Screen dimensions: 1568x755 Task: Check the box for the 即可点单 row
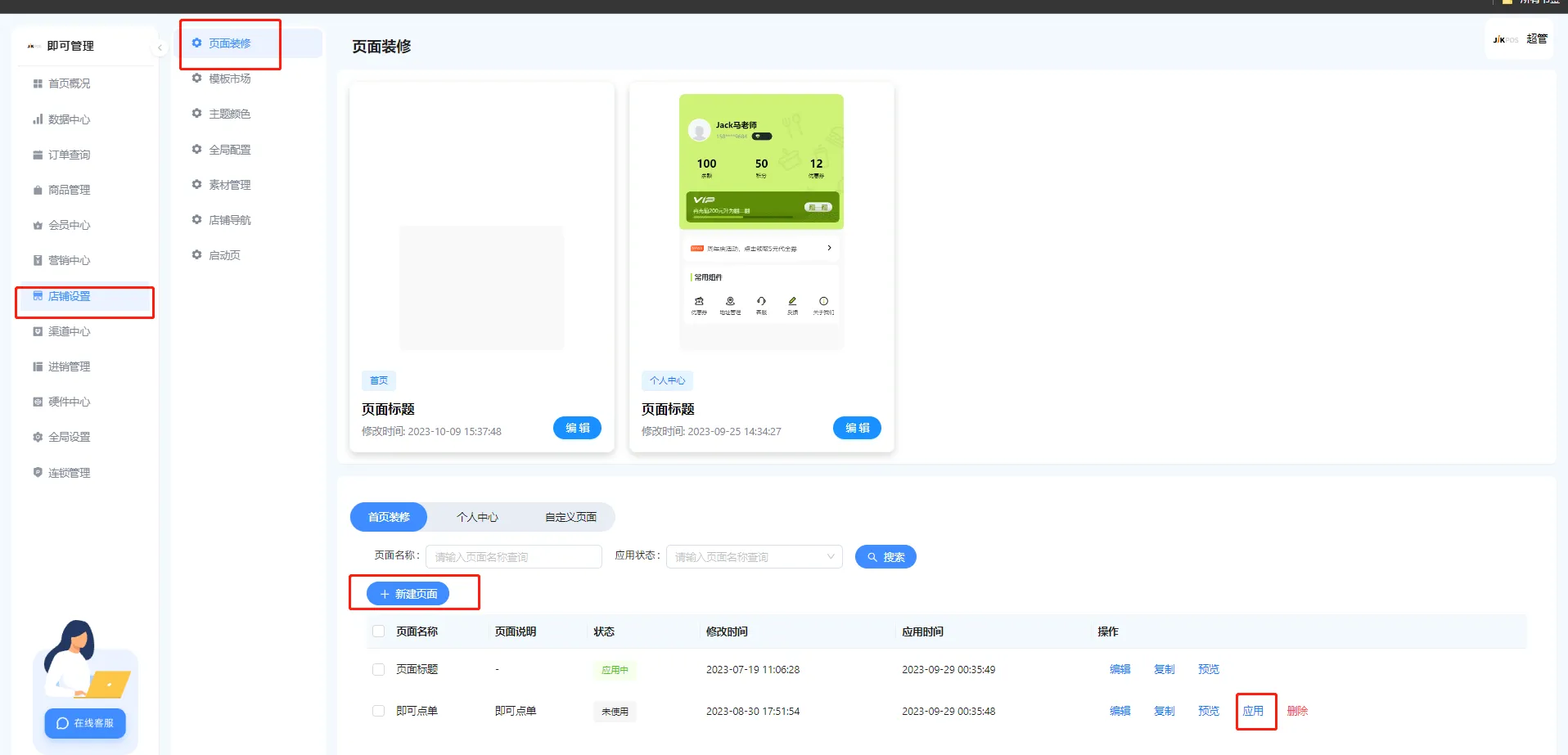pyautogui.click(x=378, y=711)
